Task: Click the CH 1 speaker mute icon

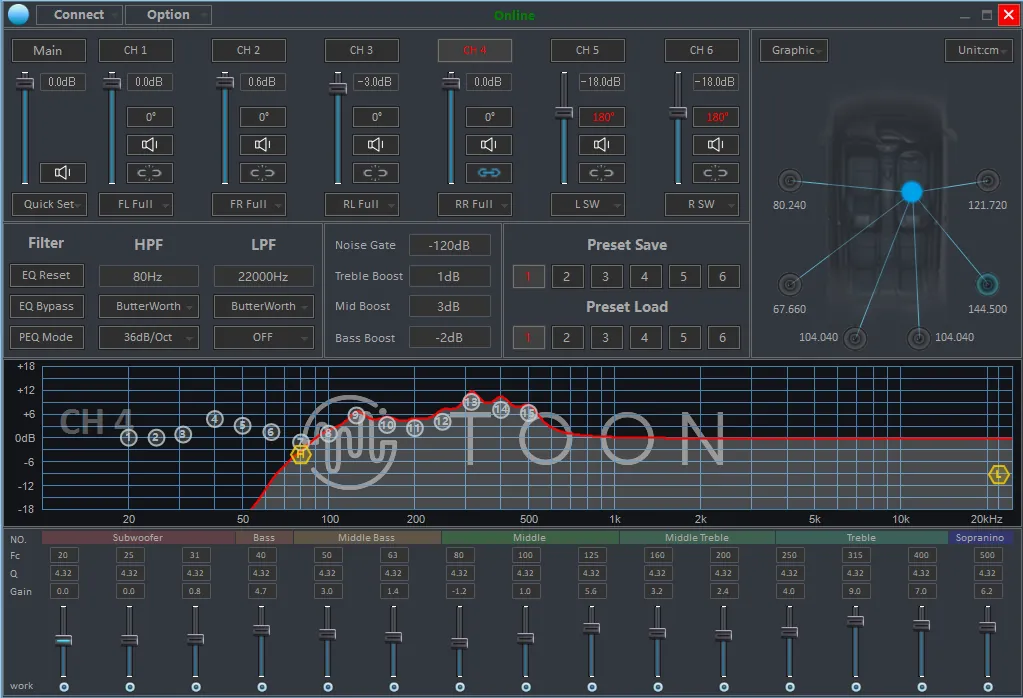Action: tap(149, 145)
